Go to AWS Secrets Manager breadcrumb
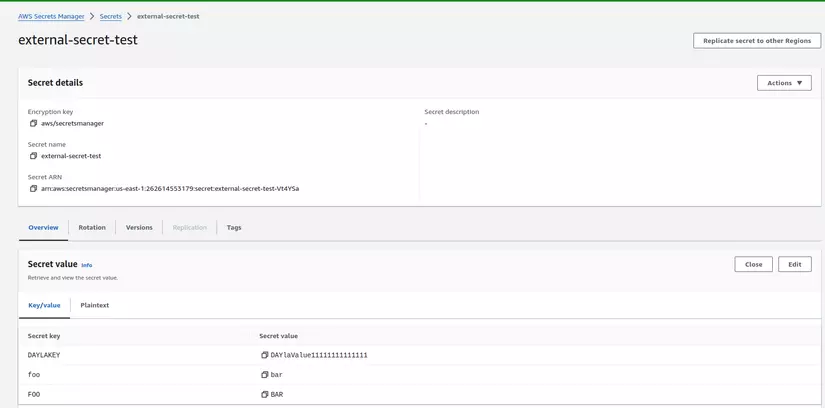This screenshot has width=825, height=408. (x=51, y=16)
